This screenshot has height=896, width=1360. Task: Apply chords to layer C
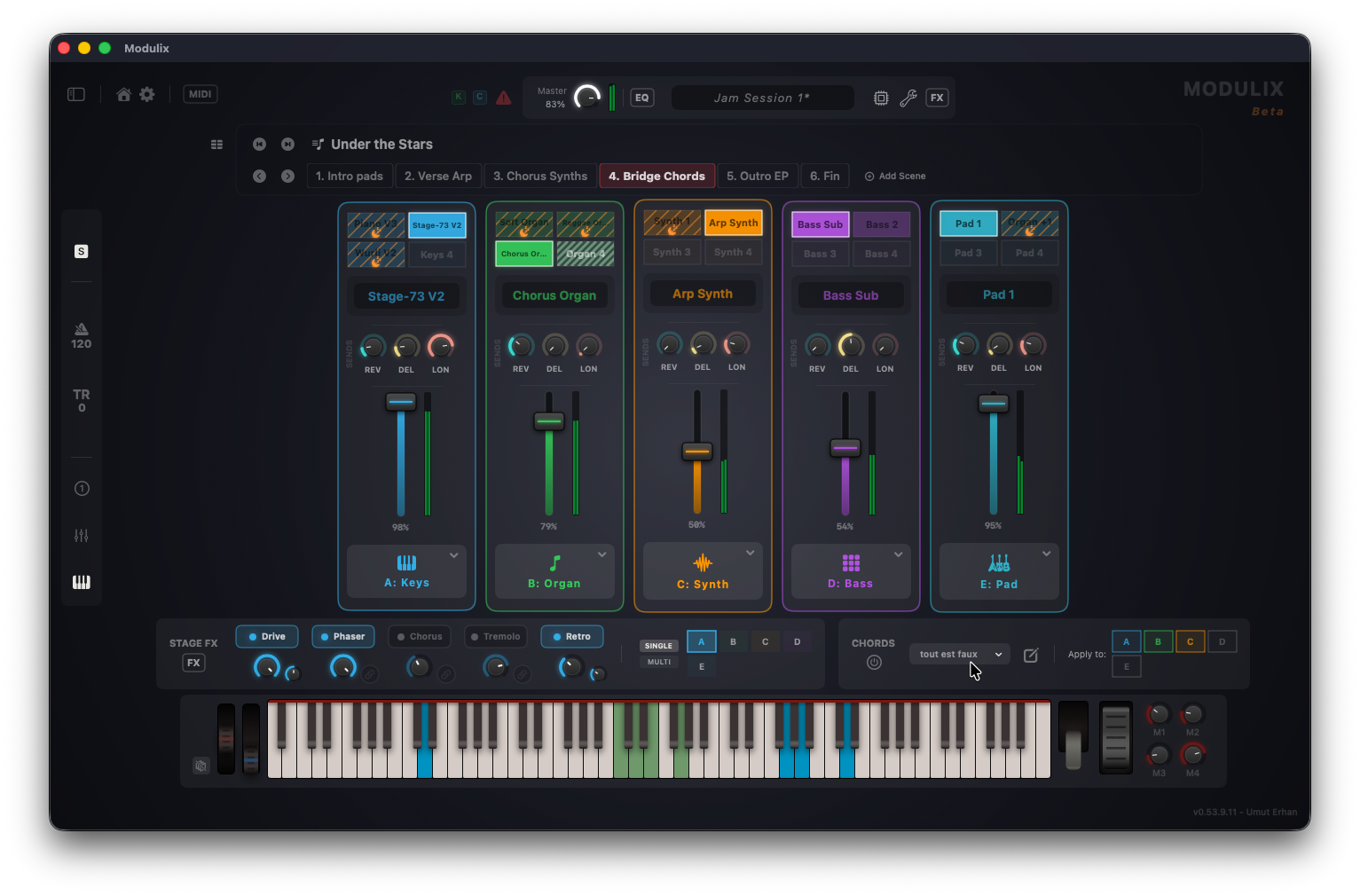[1191, 641]
